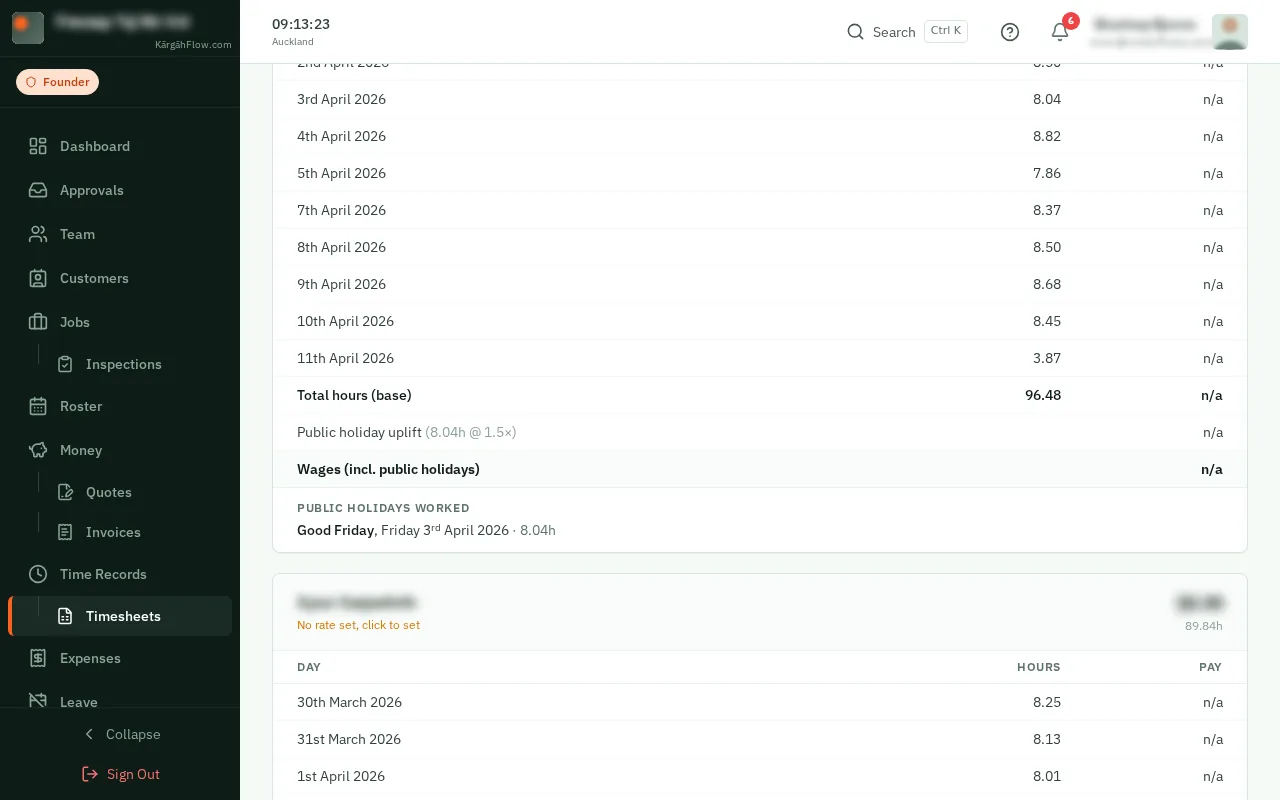
Task: Click the Leave icon in sidebar
Action: click(38, 701)
